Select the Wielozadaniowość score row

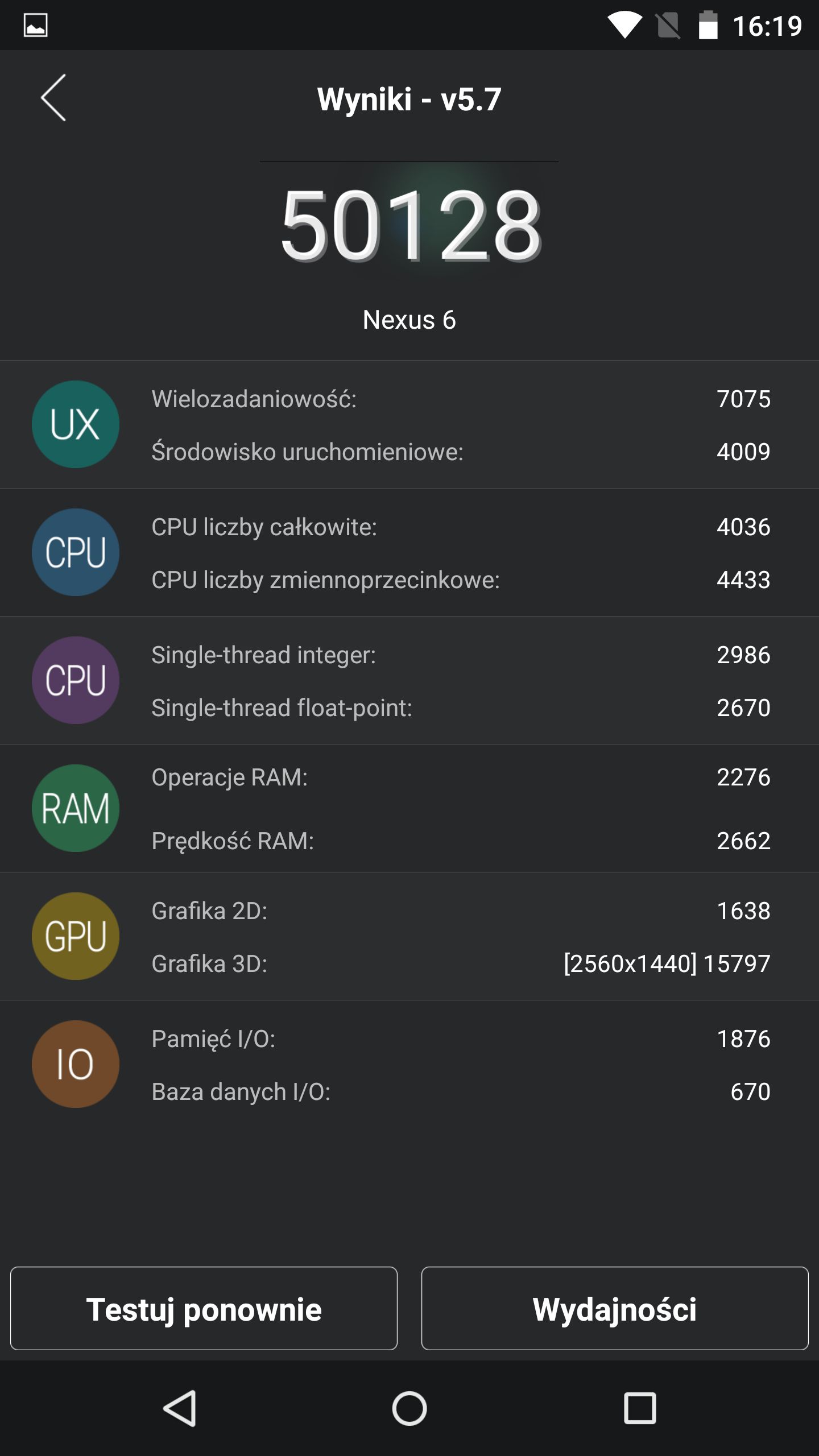tap(461, 399)
